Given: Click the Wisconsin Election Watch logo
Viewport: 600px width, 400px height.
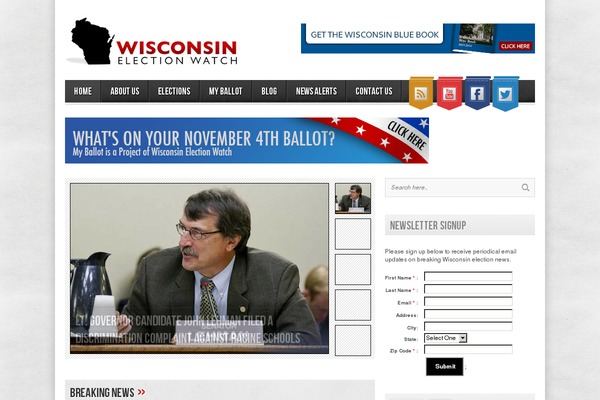Looking at the screenshot, I should [x=153, y=42].
